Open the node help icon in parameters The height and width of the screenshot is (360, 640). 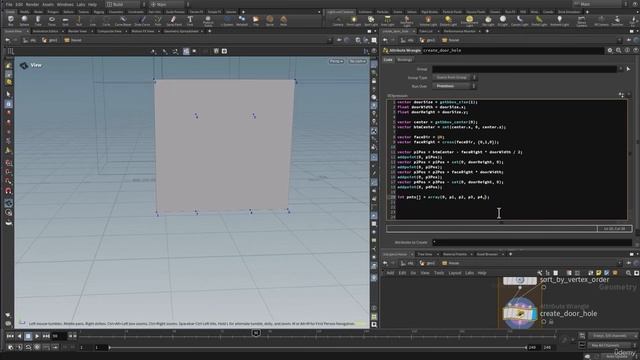(x=636, y=50)
